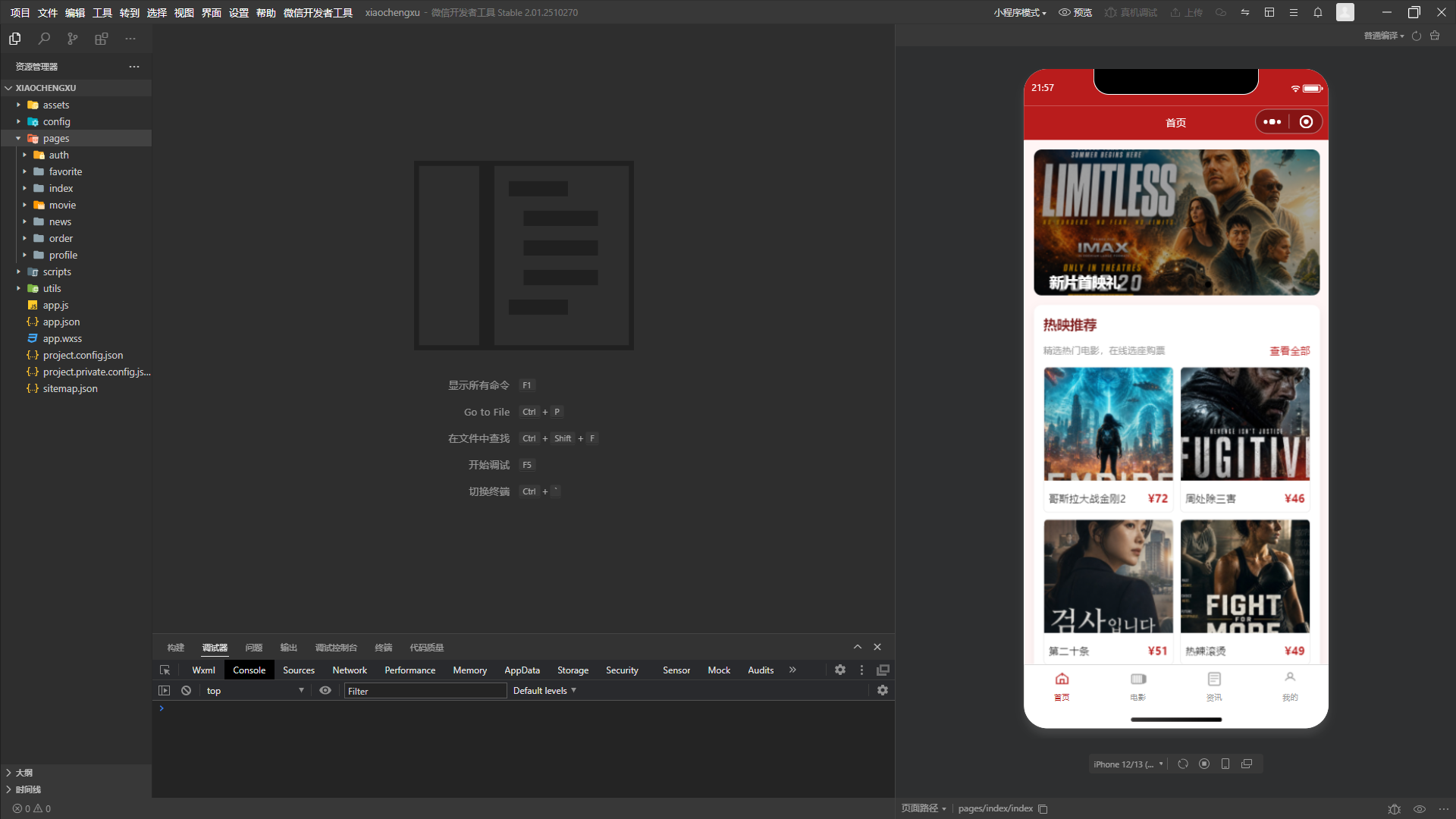Switch to the Network tab
Viewport: 1456px width, 819px height.
[x=350, y=670]
